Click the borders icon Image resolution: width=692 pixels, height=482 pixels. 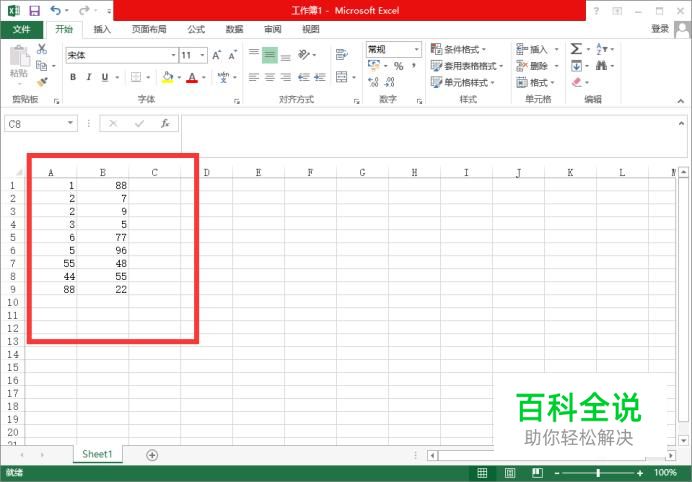coord(136,77)
